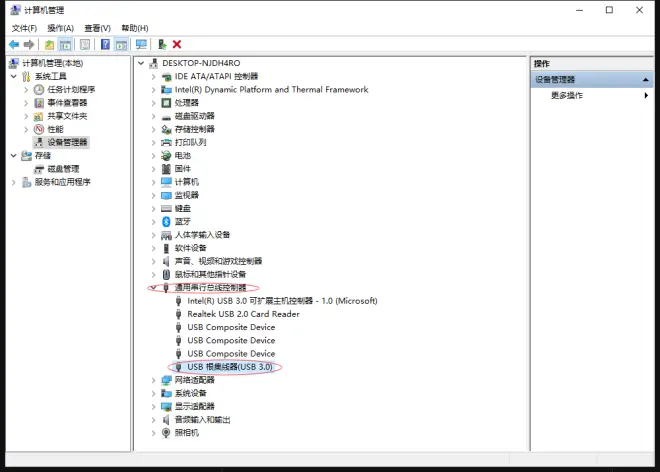Click the 声音、视频和游戏控制器 speaker icon
Viewport: 660px width, 472px height.
[166, 261]
